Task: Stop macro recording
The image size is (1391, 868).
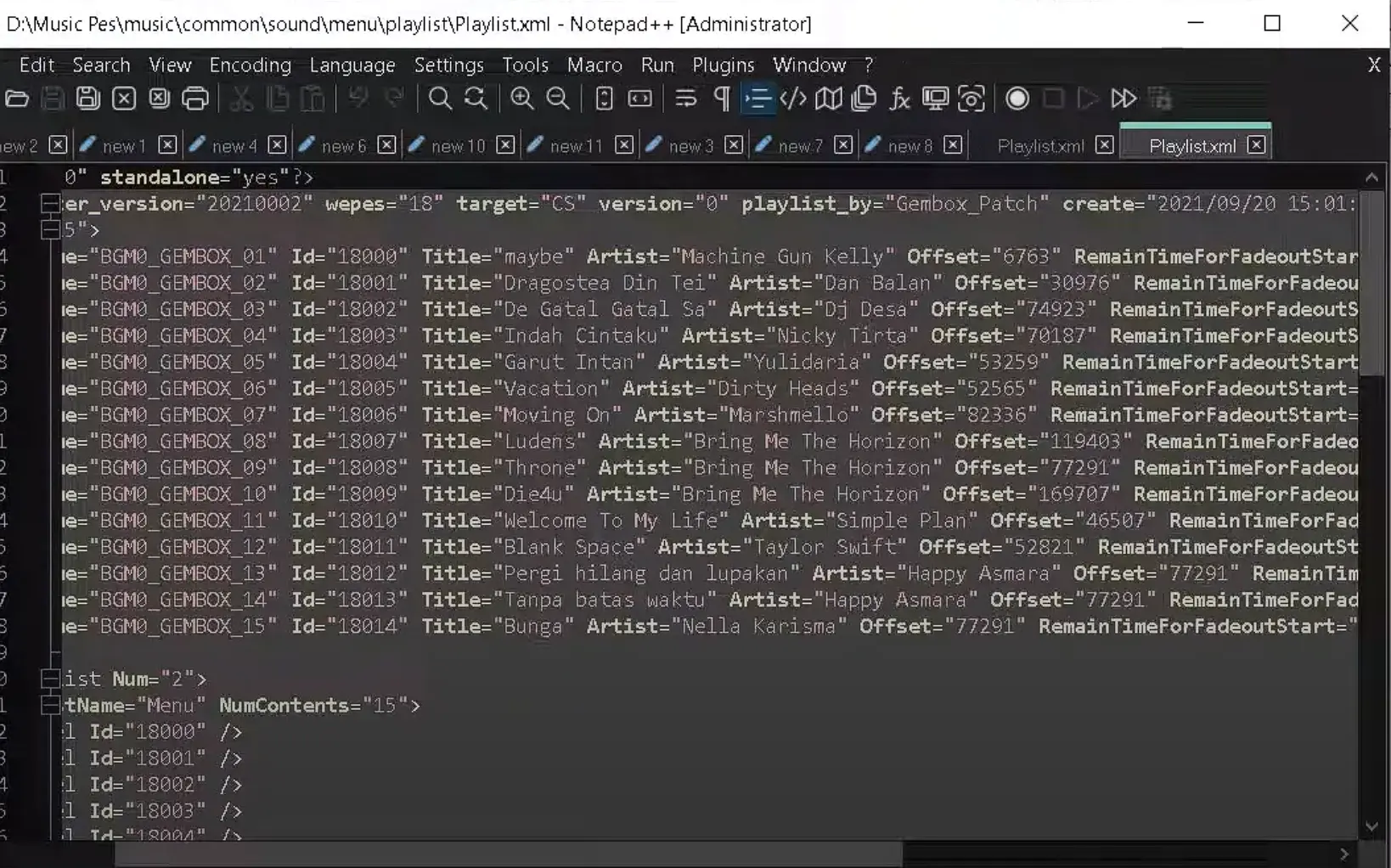Action: coord(1053,99)
